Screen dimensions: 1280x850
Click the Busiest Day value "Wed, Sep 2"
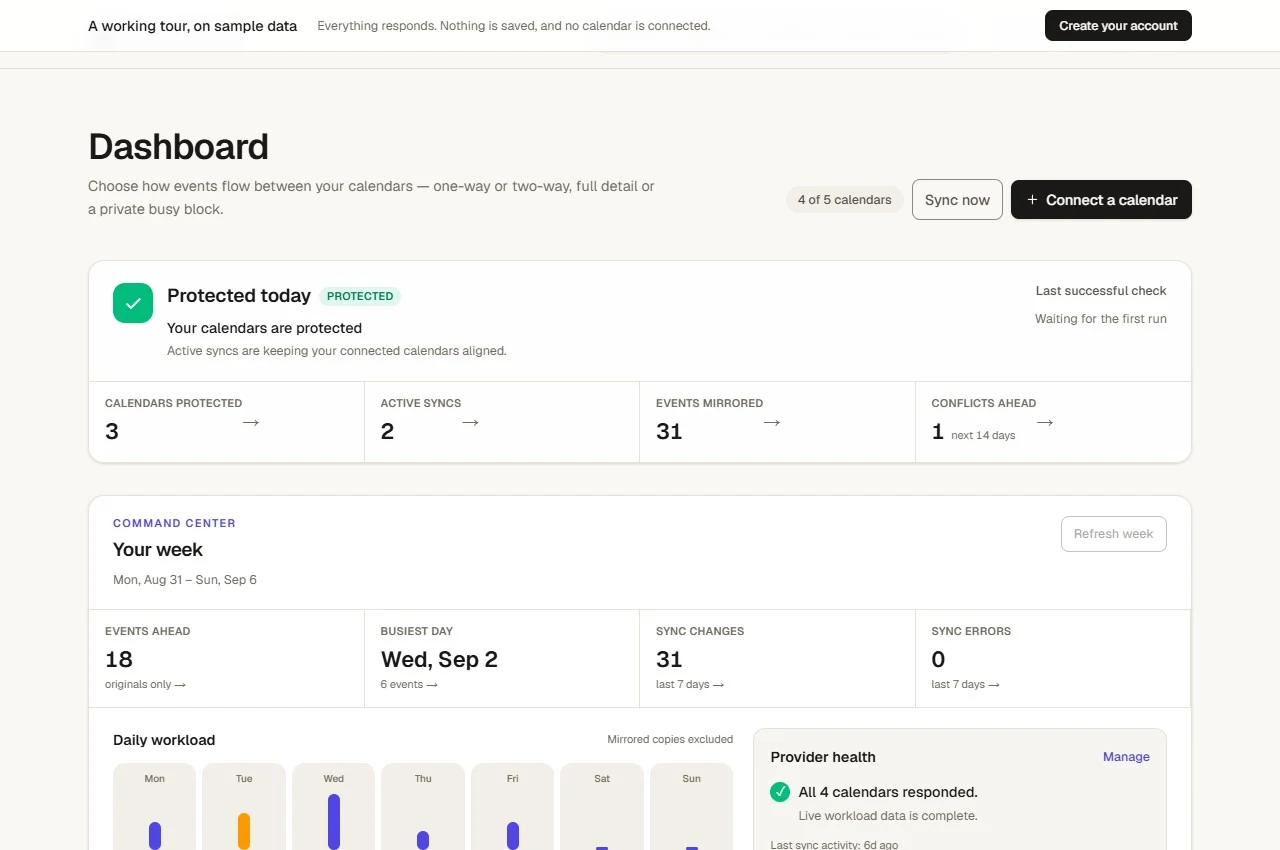point(439,659)
